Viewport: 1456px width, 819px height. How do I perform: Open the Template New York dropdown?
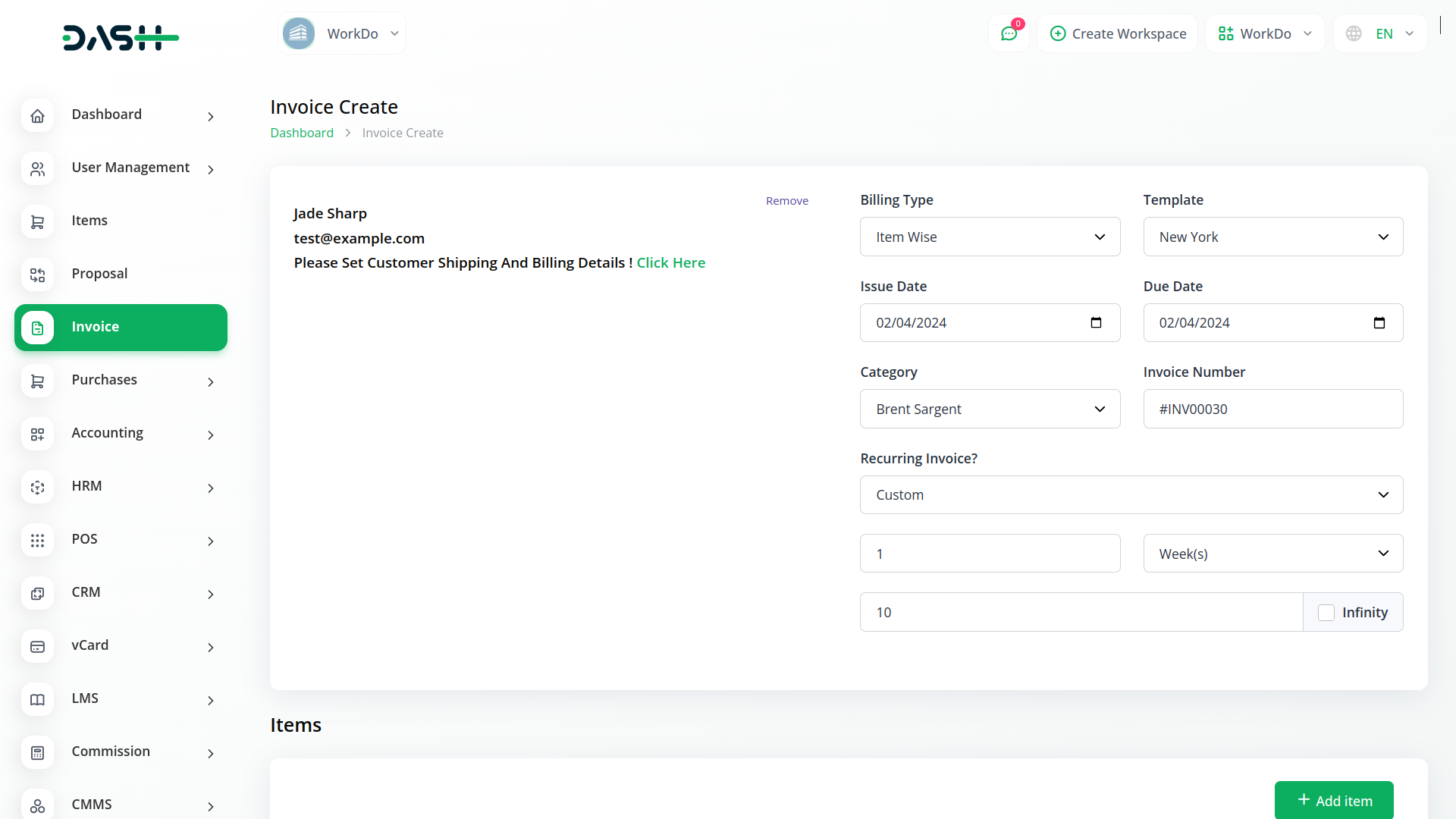[x=1272, y=237]
